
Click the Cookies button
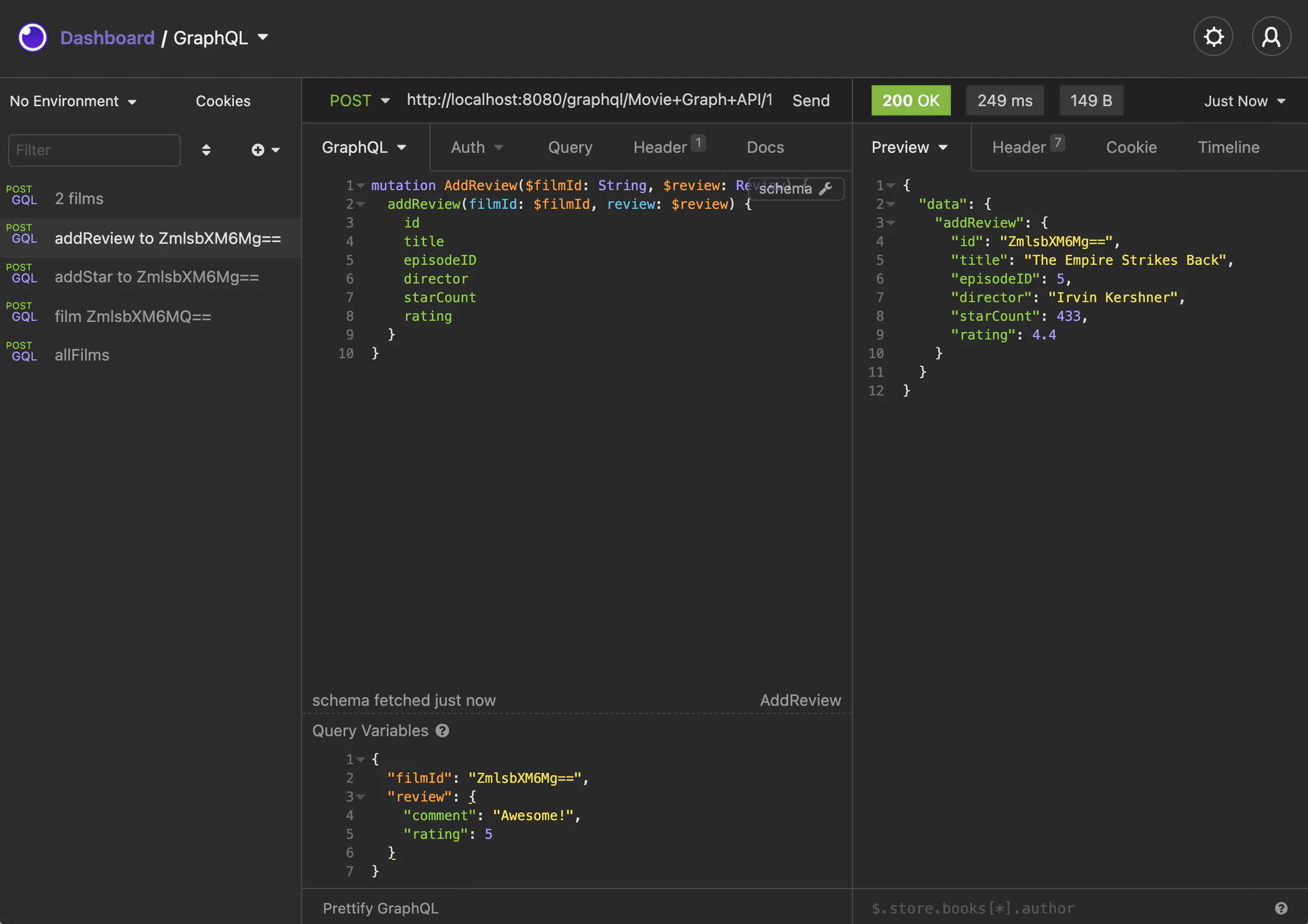pos(223,101)
